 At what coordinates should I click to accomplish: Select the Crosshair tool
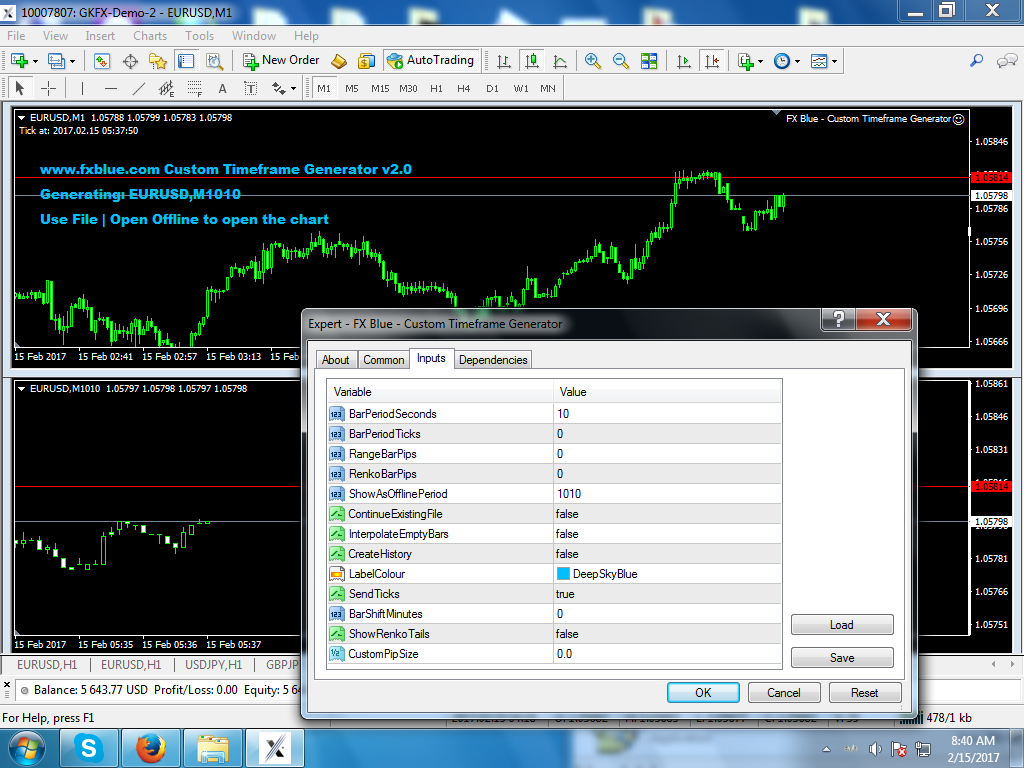click(48, 88)
